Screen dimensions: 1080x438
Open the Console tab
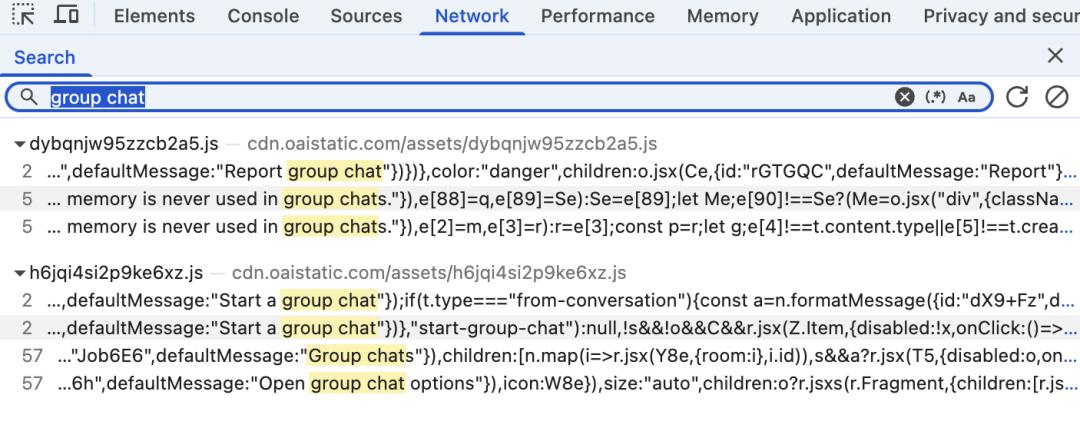click(263, 16)
